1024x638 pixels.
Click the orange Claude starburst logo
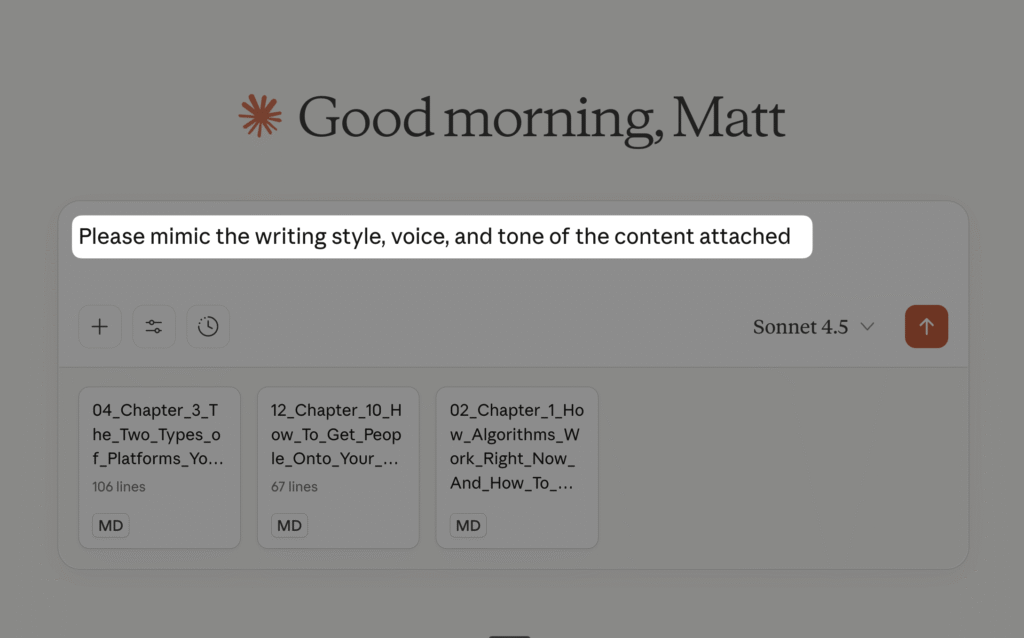pos(260,117)
